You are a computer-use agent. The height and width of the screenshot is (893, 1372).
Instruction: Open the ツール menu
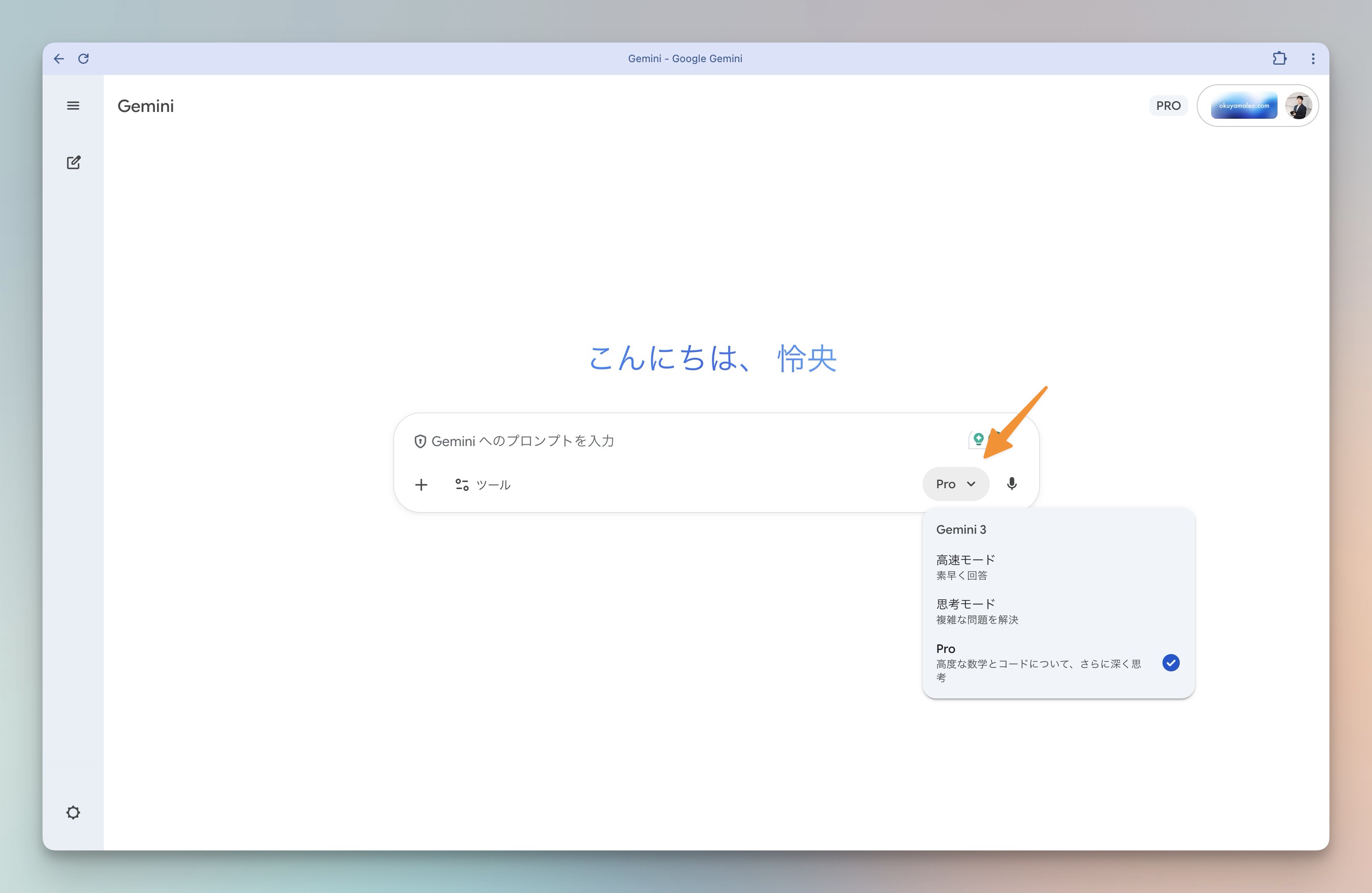[x=483, y=484]
